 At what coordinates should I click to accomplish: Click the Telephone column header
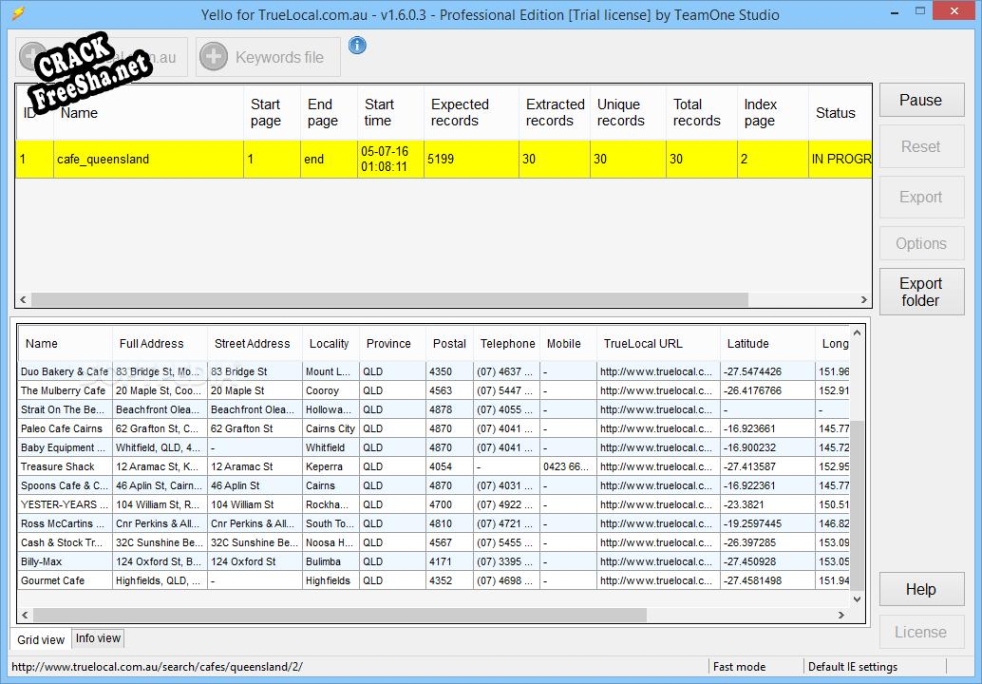(x=508, y=343)
